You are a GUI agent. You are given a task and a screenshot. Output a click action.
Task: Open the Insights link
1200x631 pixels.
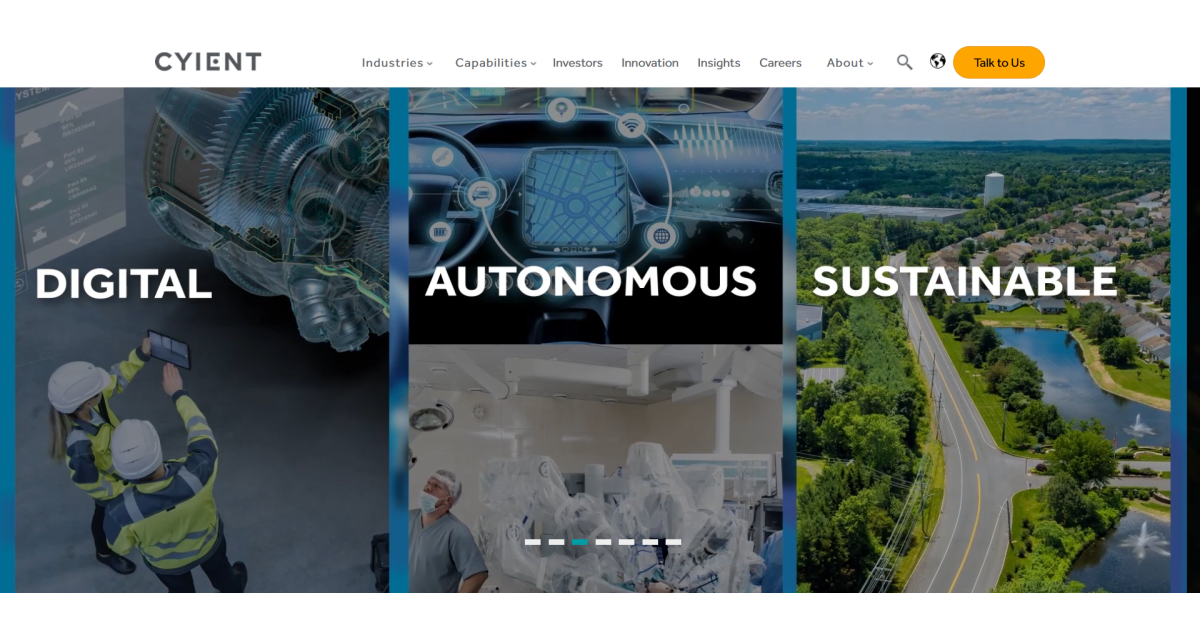(x=719, y=62)
